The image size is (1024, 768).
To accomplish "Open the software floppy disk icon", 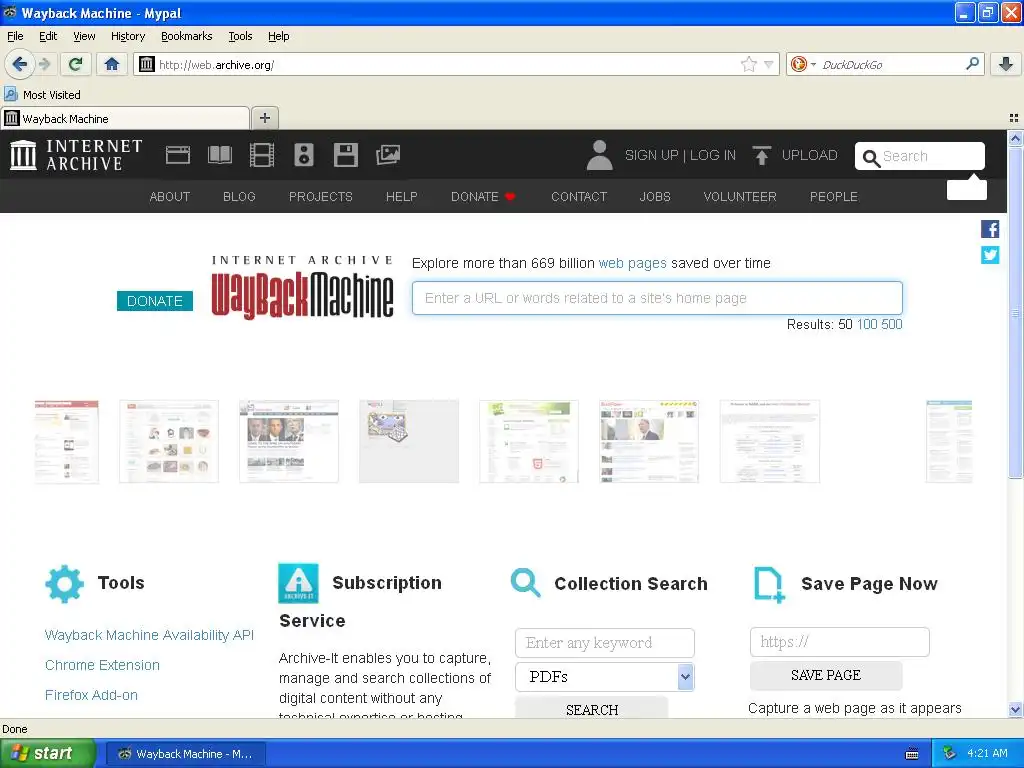I will 345,155.
